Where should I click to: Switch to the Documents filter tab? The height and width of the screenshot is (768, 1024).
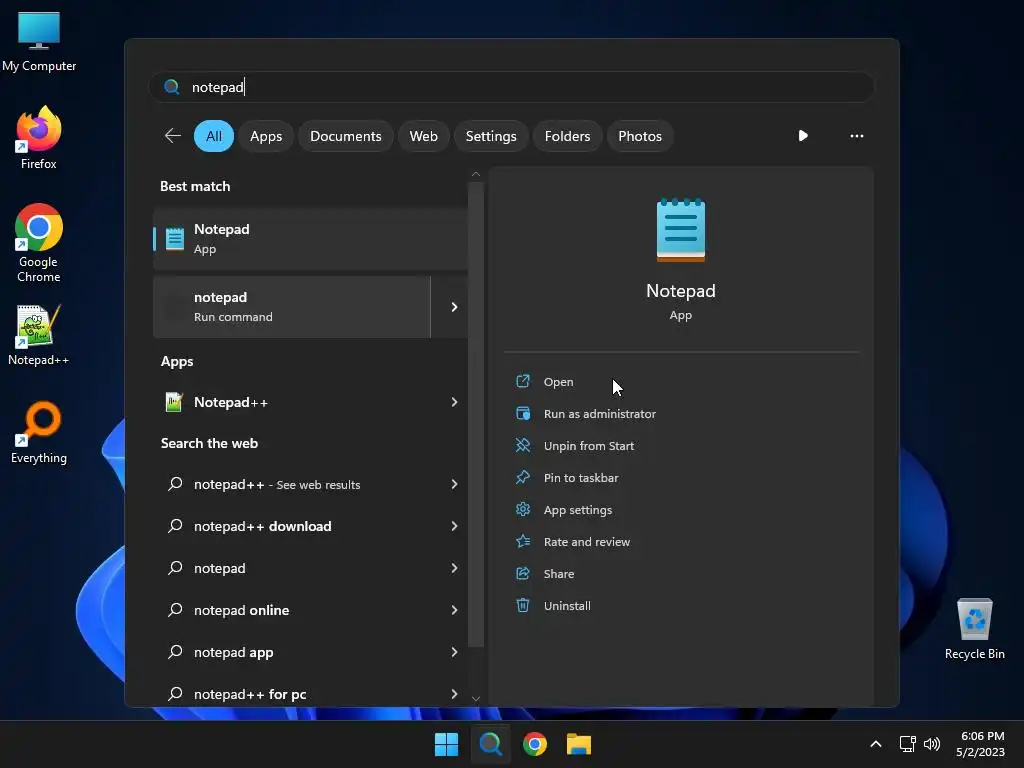coord(345,136)
